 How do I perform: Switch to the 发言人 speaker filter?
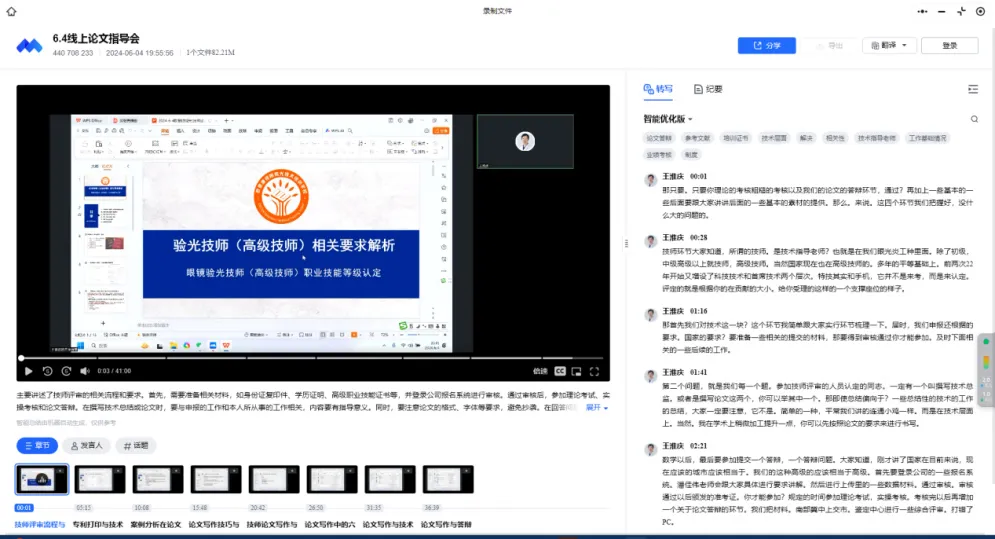tap(85, 445)
